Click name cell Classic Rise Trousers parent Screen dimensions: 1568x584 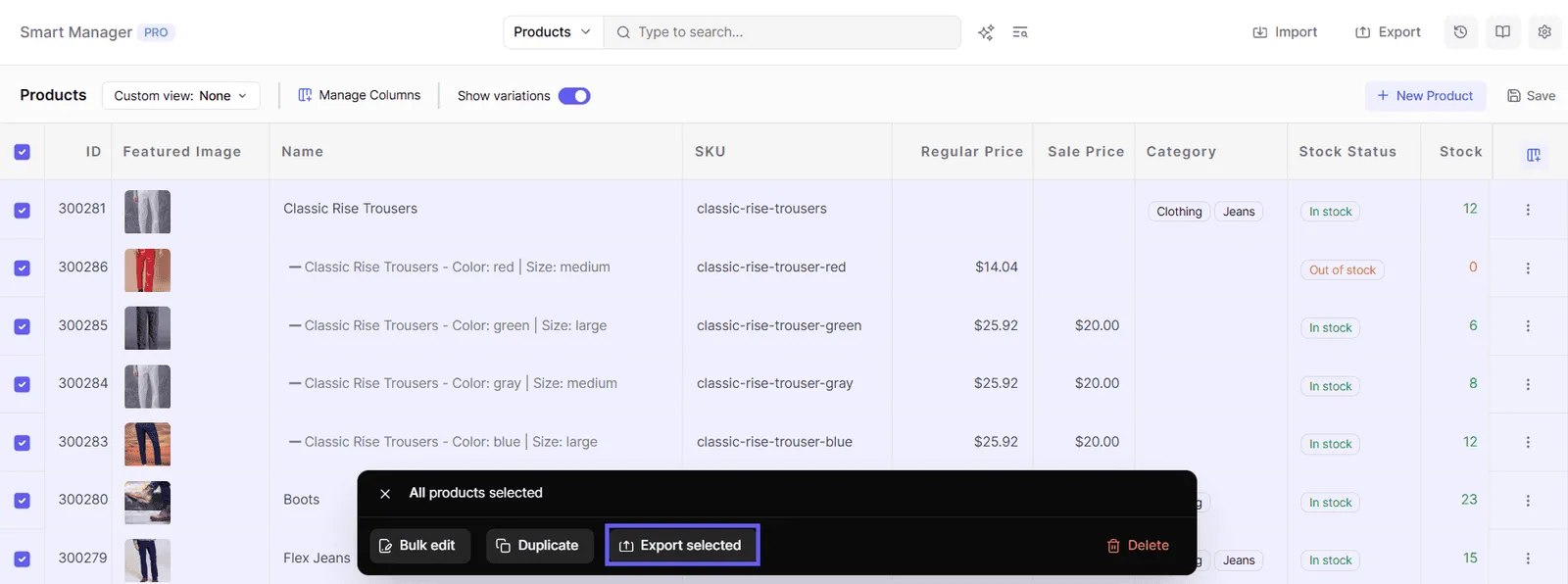(x=350, y=209)
